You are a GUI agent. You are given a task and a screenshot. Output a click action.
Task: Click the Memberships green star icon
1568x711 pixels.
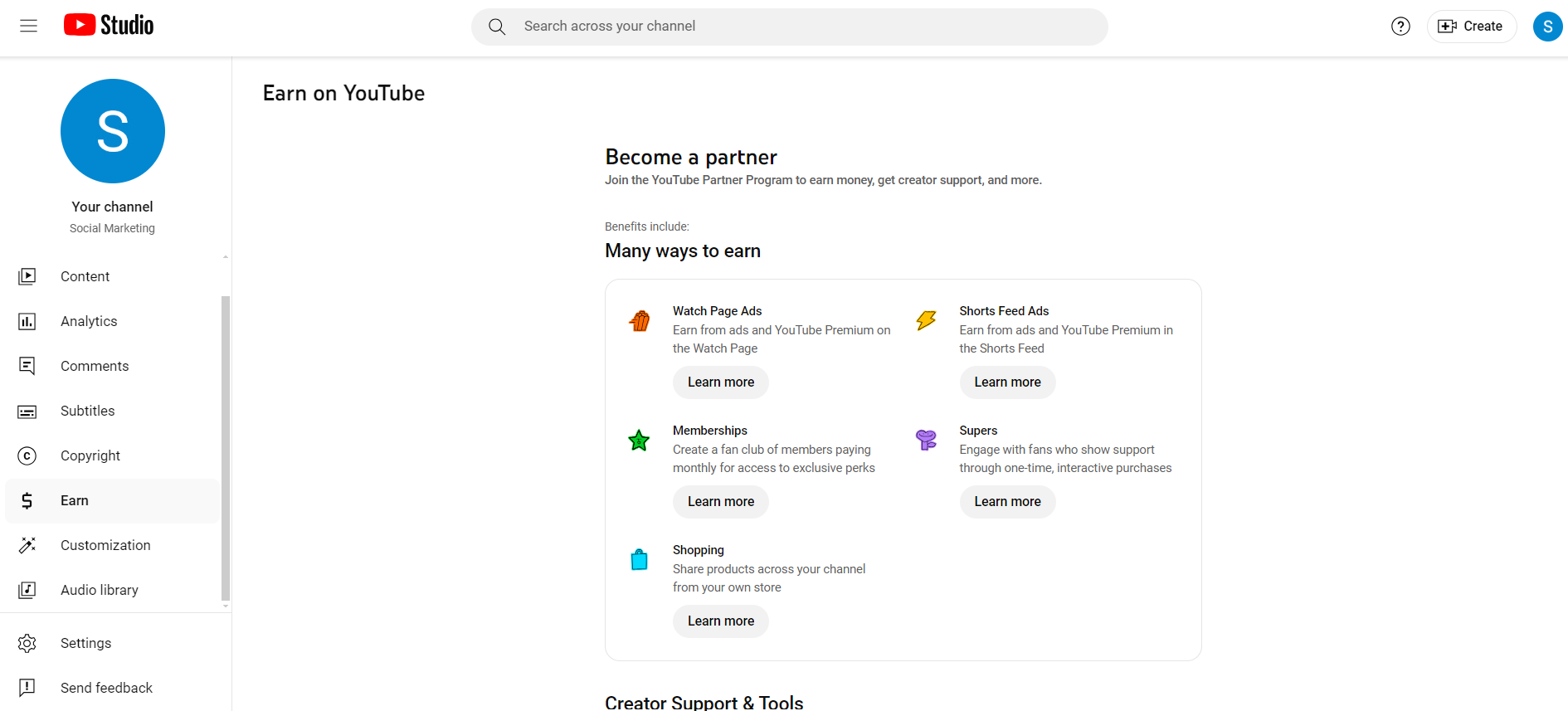(639, 441)
